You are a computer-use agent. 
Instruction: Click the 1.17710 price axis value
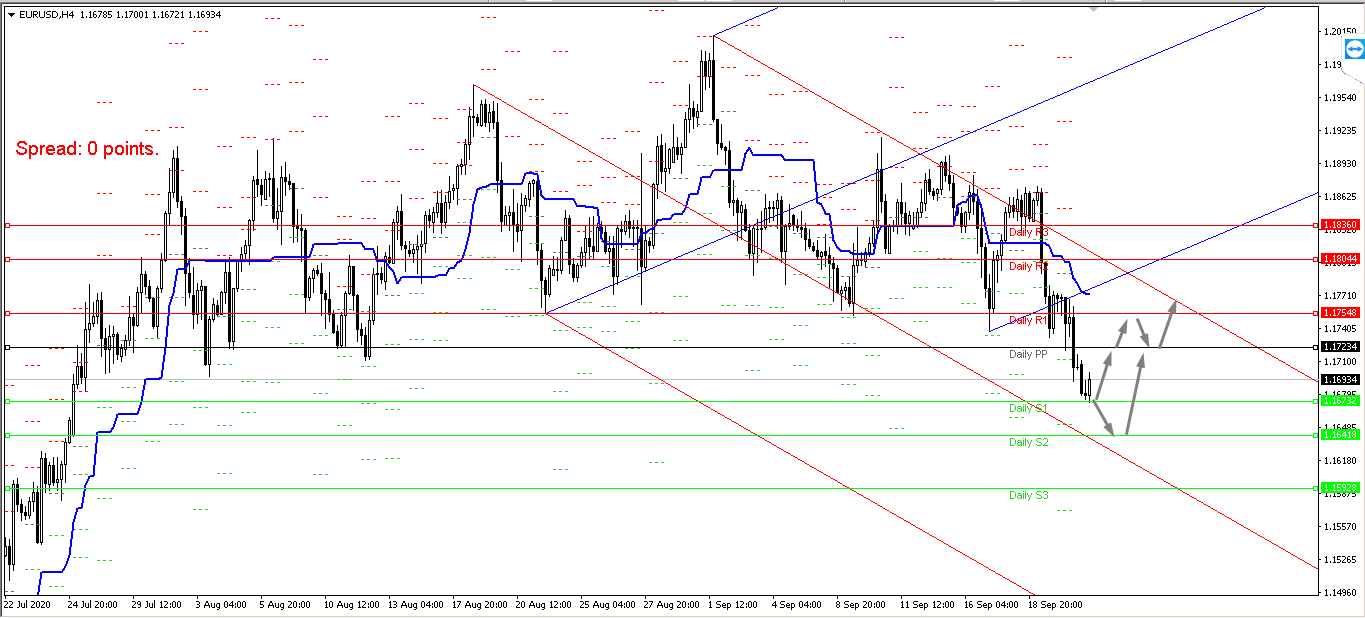[x=1340, y=296]
